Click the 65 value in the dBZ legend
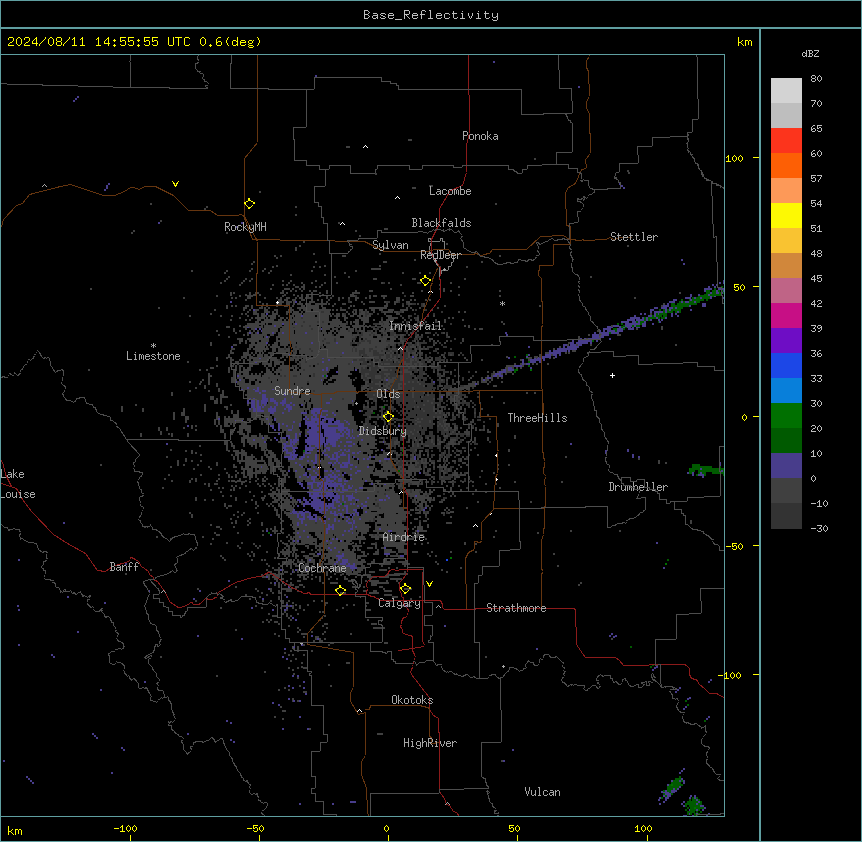This screenshot has width=862, height=842. pos(816,129)
